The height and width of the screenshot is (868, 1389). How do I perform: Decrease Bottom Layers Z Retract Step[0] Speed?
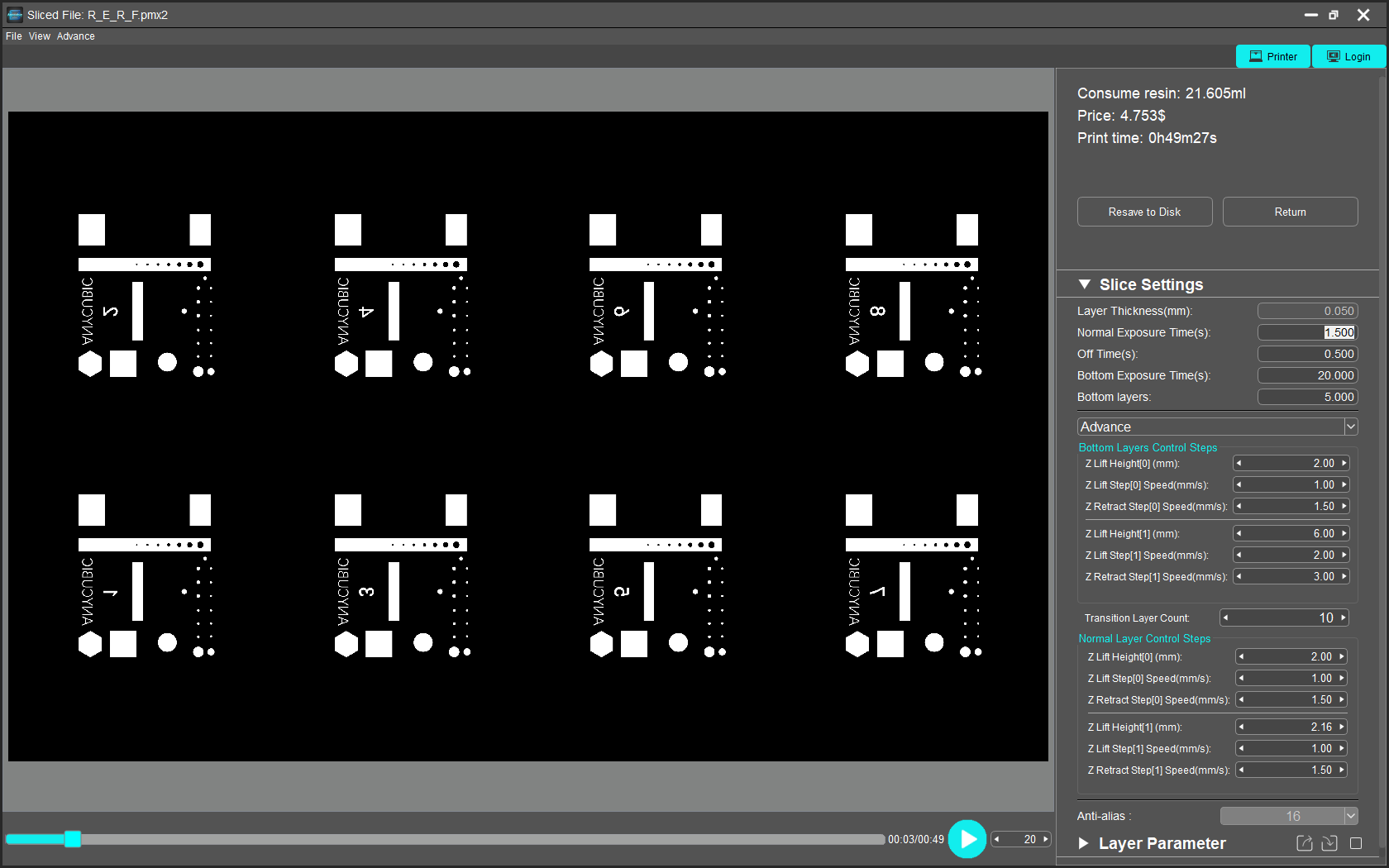tap(1239, 506)
